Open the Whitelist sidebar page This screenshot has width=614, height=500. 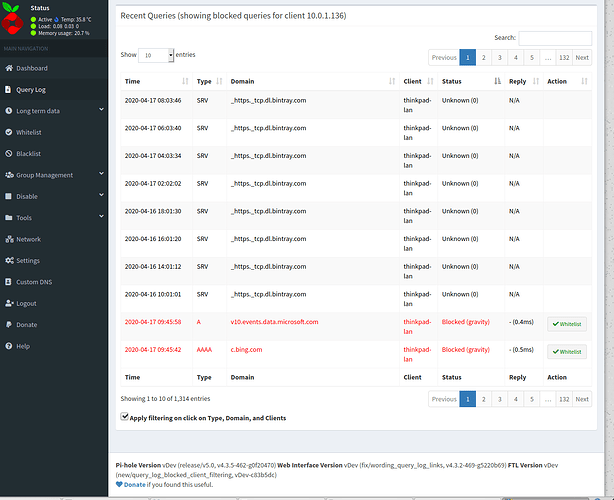(x=31, y=132)
